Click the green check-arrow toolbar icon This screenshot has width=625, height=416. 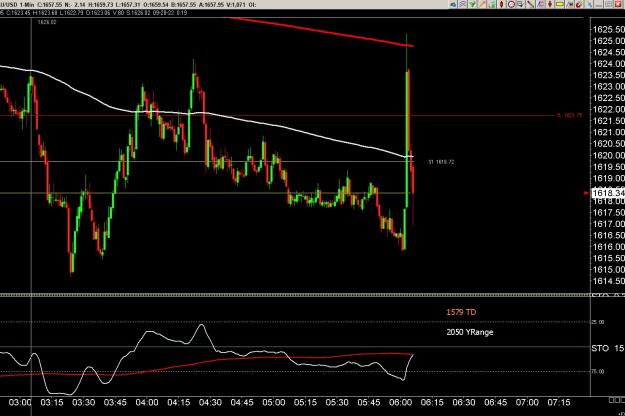pyautogui.click(x=472, y=4)
